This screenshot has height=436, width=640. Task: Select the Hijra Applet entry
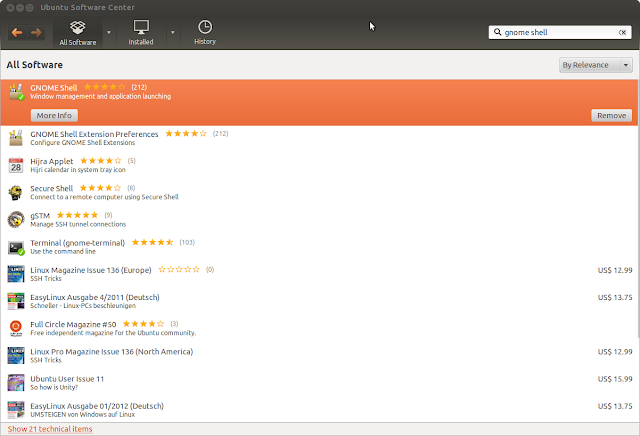point(319,165)
